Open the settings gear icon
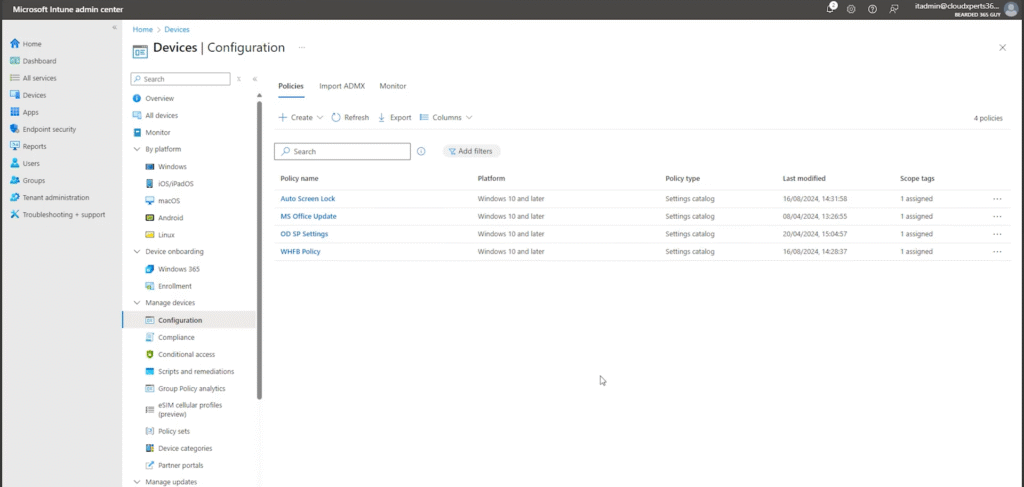 (x=851, y=9)
